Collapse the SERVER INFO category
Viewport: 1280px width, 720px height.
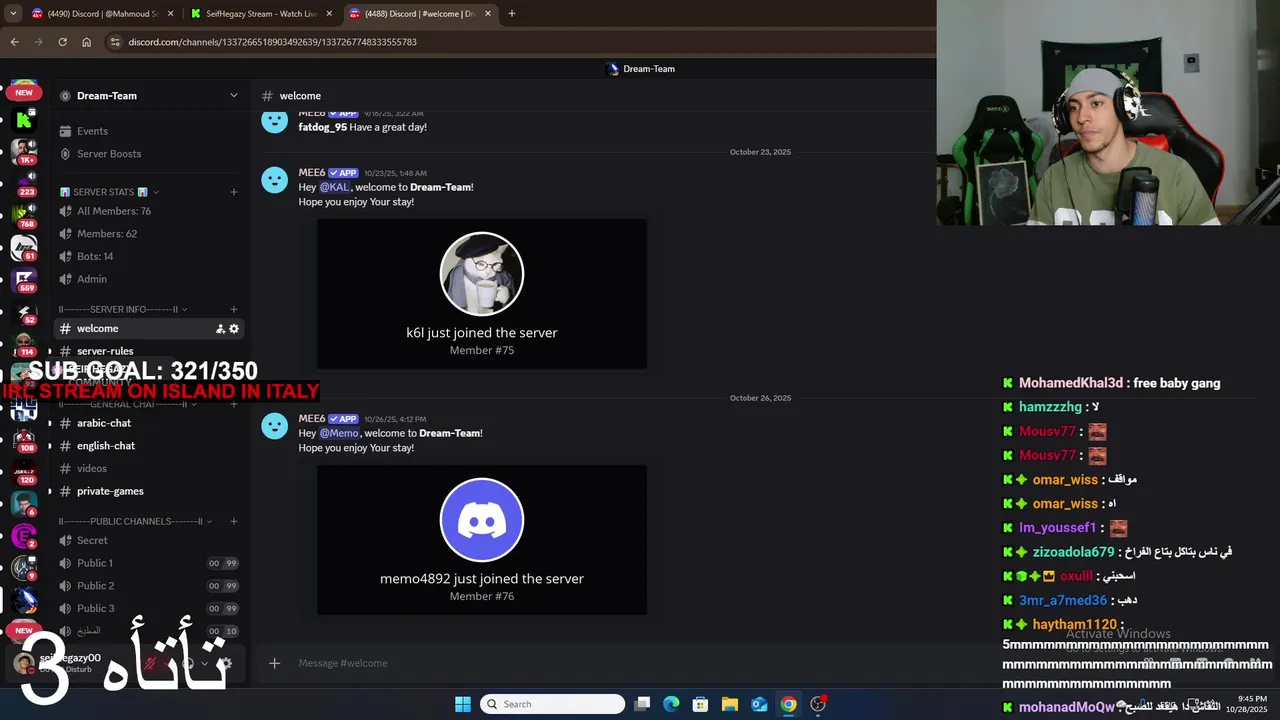(x=124, y=310)
